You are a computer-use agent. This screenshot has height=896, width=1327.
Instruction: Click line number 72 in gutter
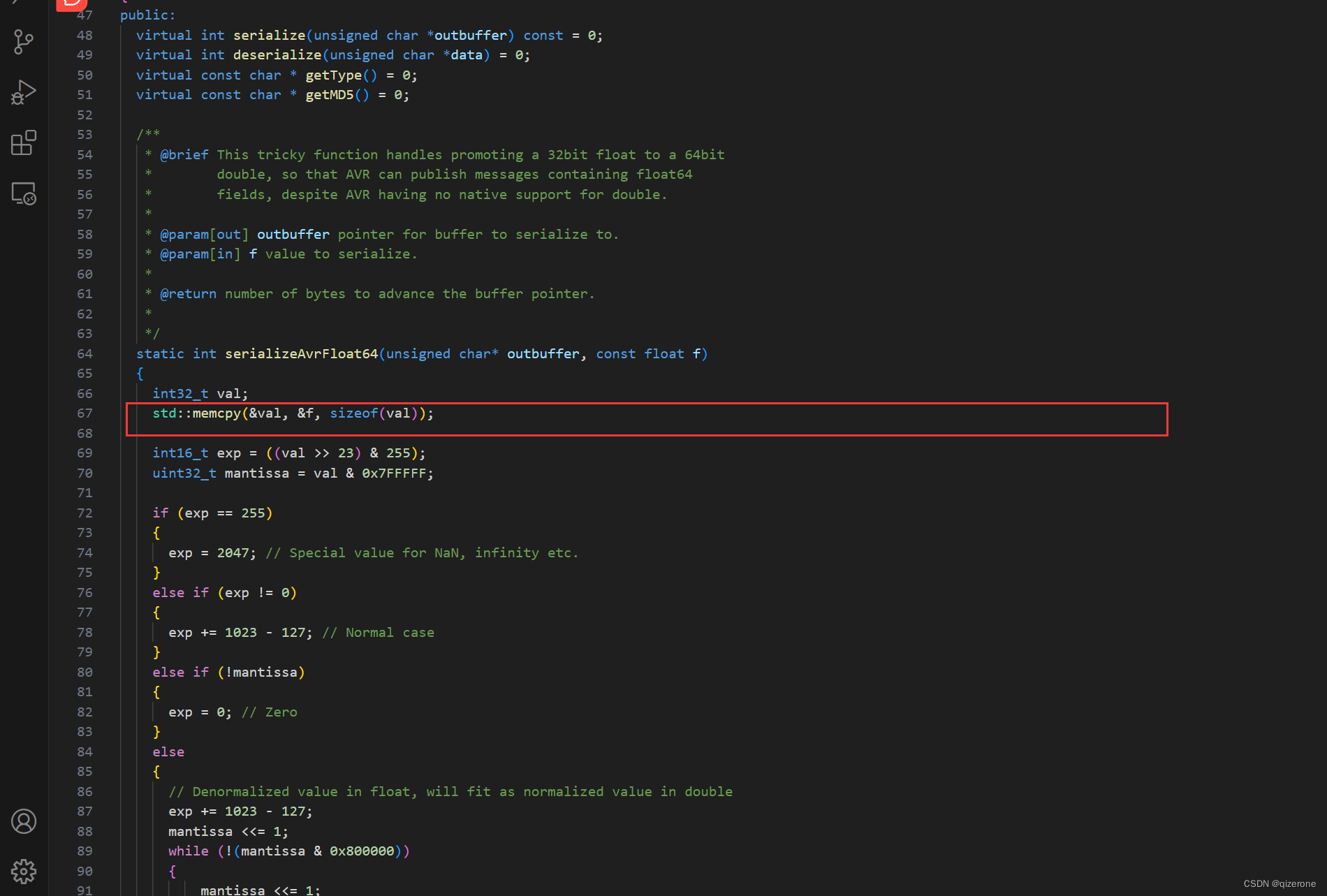pyautogui.click(x=85, y=513)
